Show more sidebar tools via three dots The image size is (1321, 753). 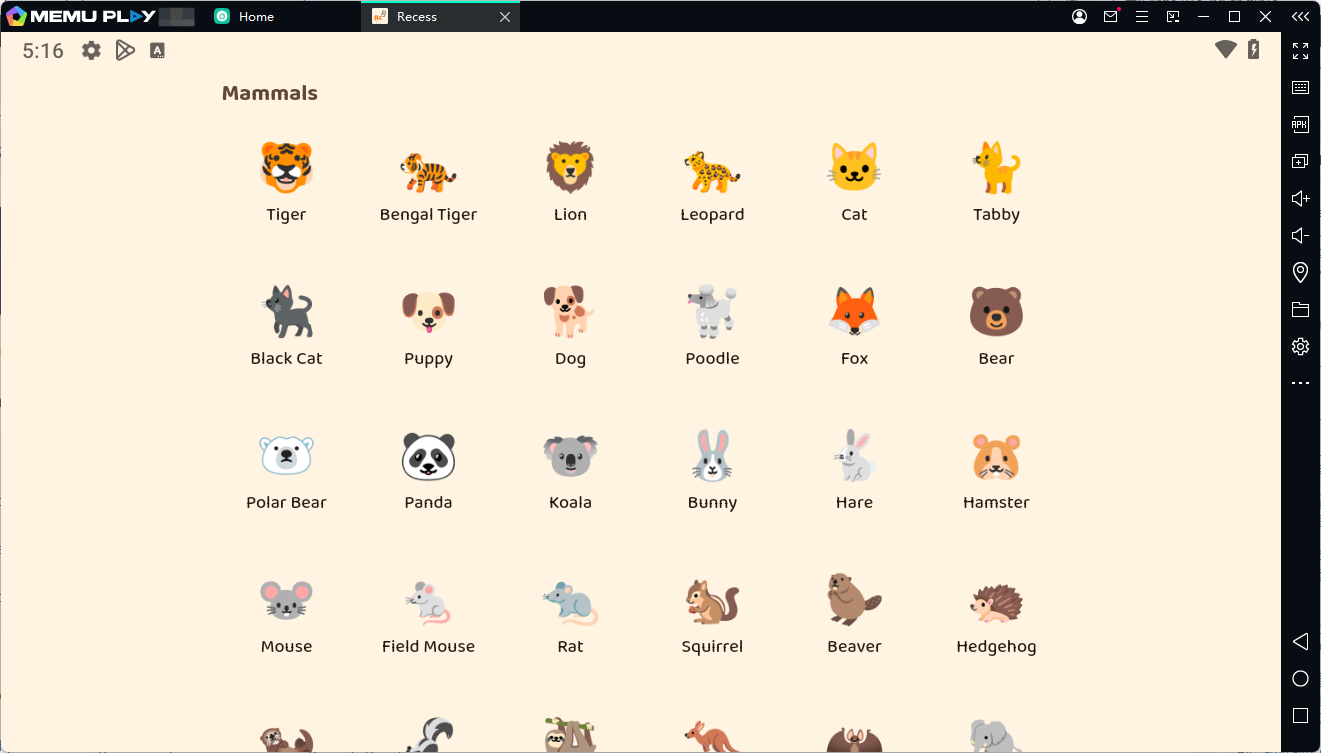click(1300, 383)
